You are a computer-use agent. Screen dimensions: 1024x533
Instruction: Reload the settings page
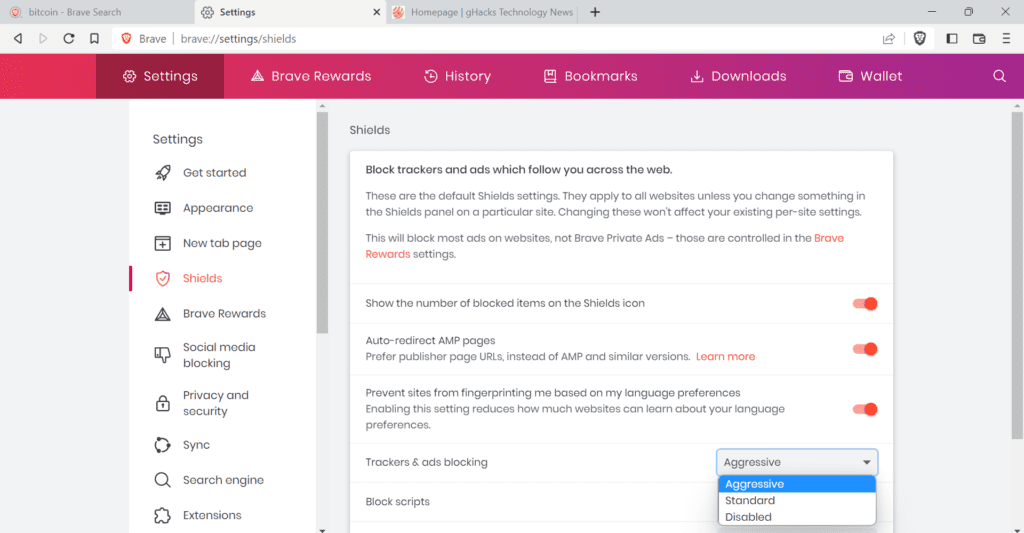[69, 39]
